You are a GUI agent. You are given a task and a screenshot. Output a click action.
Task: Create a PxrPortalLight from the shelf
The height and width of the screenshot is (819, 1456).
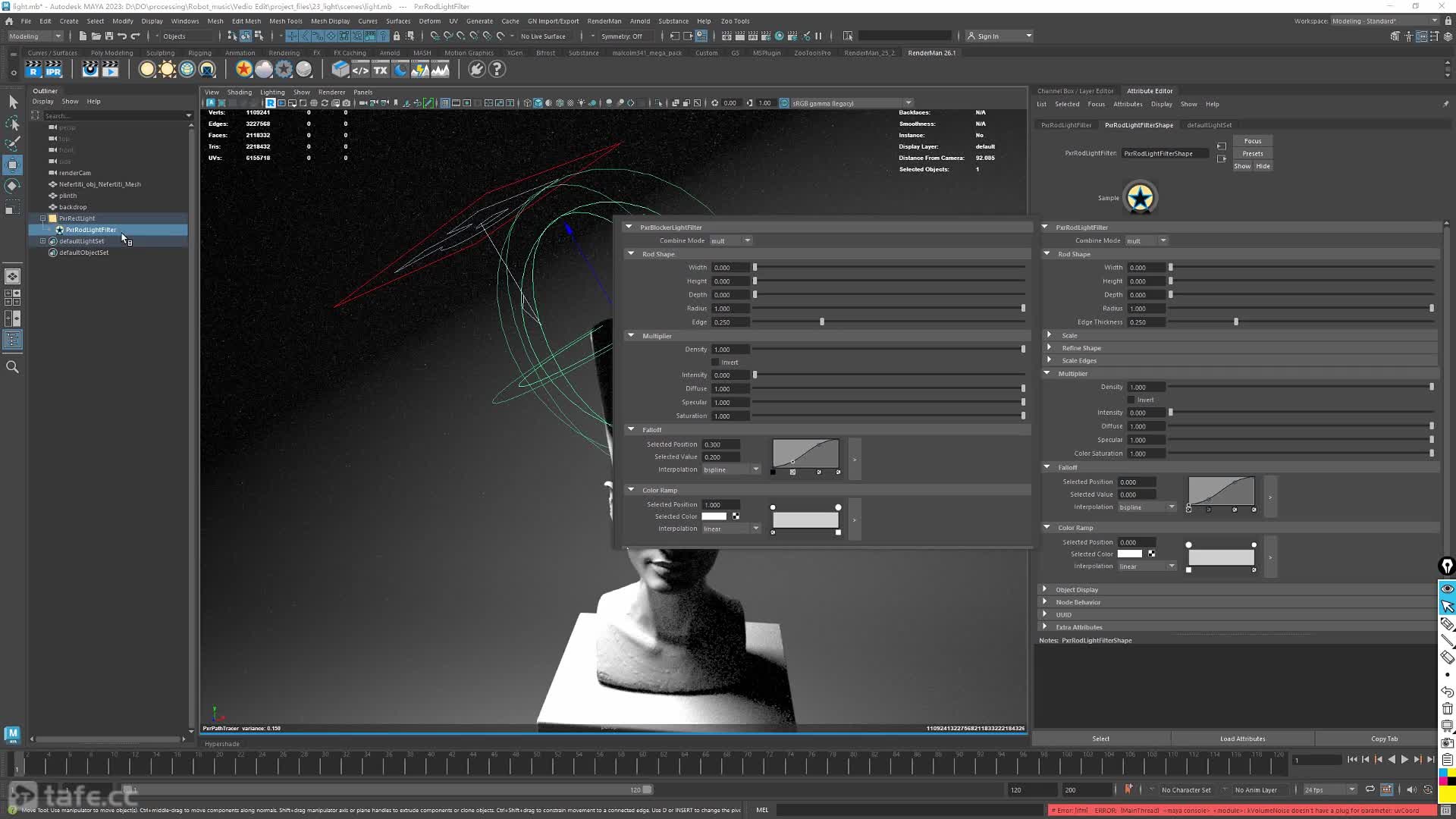(207, 70)
